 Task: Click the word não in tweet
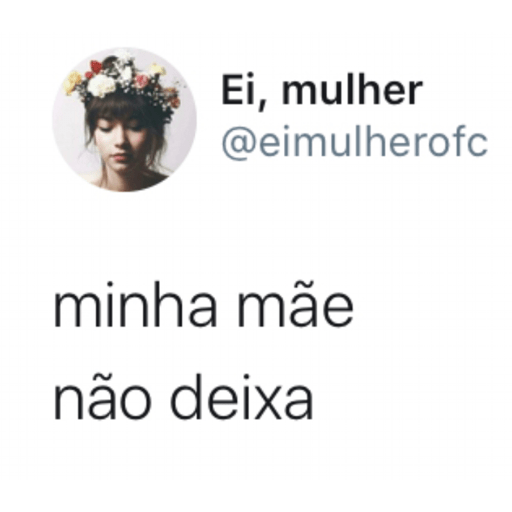pos(102,398)
